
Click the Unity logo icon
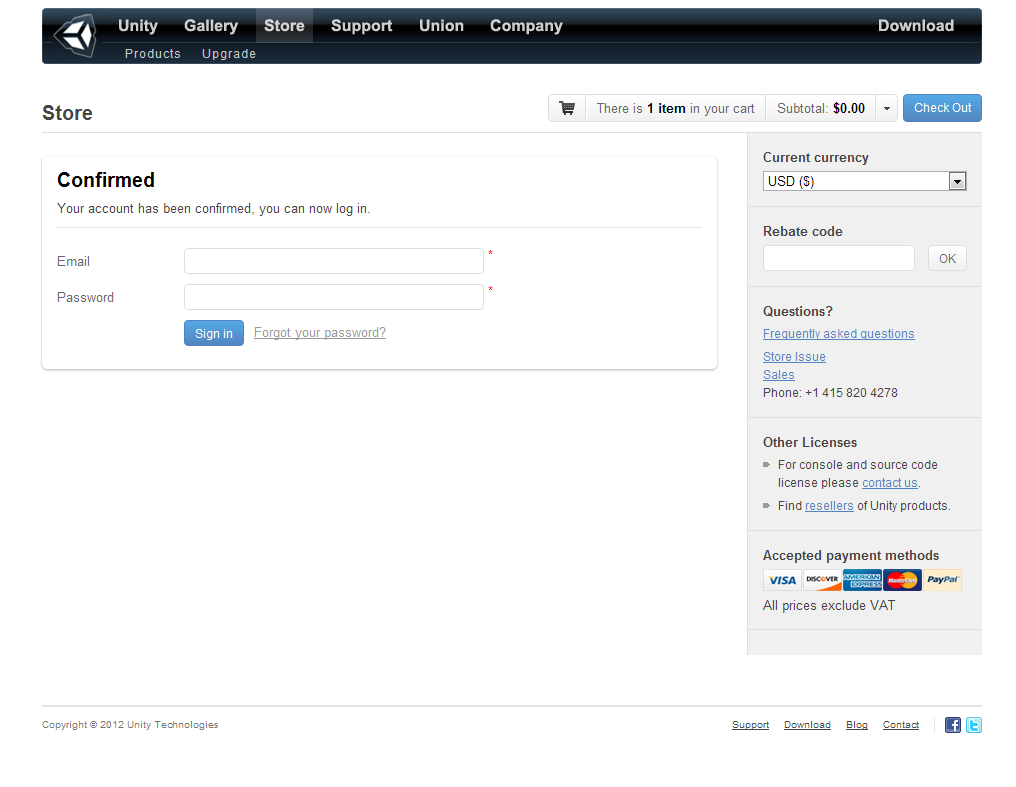coord(75,36)
